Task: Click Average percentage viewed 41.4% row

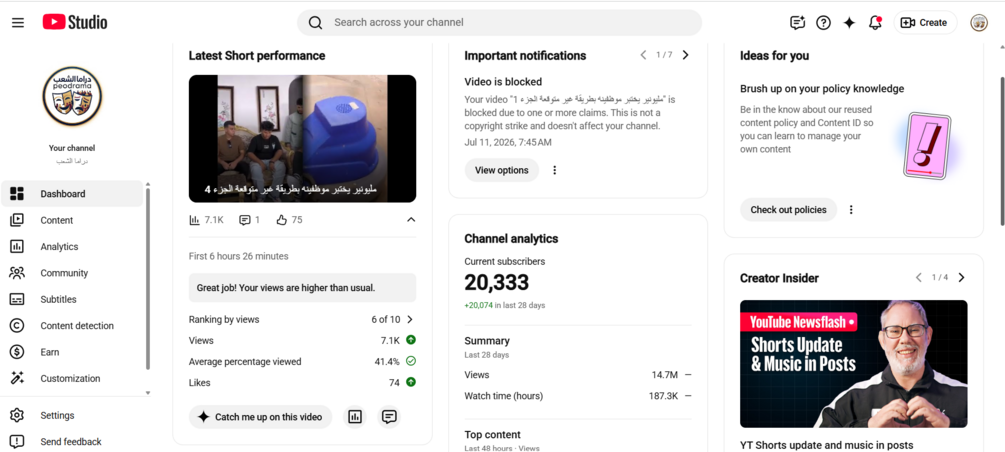Action: (303, 362)
